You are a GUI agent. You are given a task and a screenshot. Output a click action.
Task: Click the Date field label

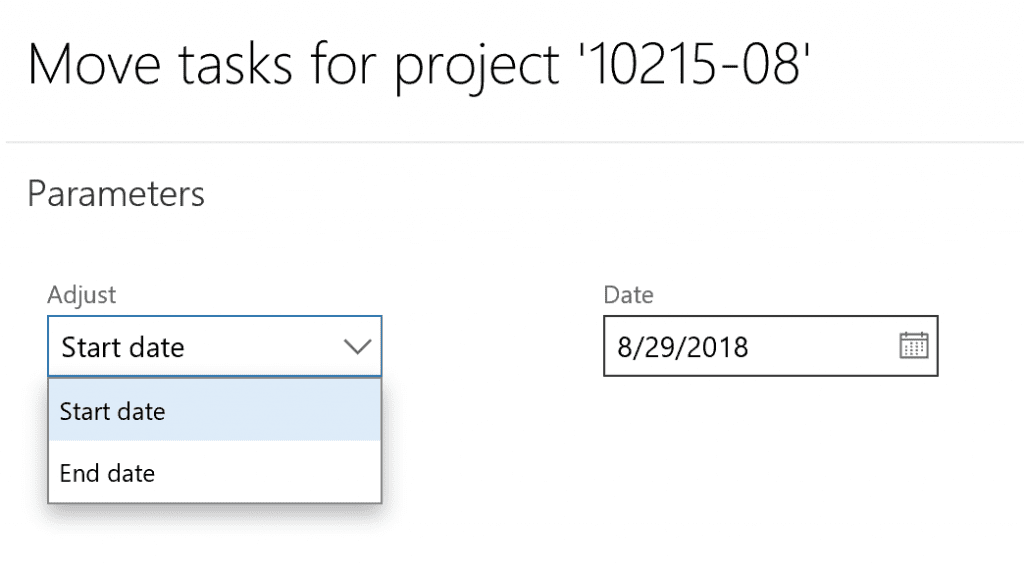click(628, 295)
